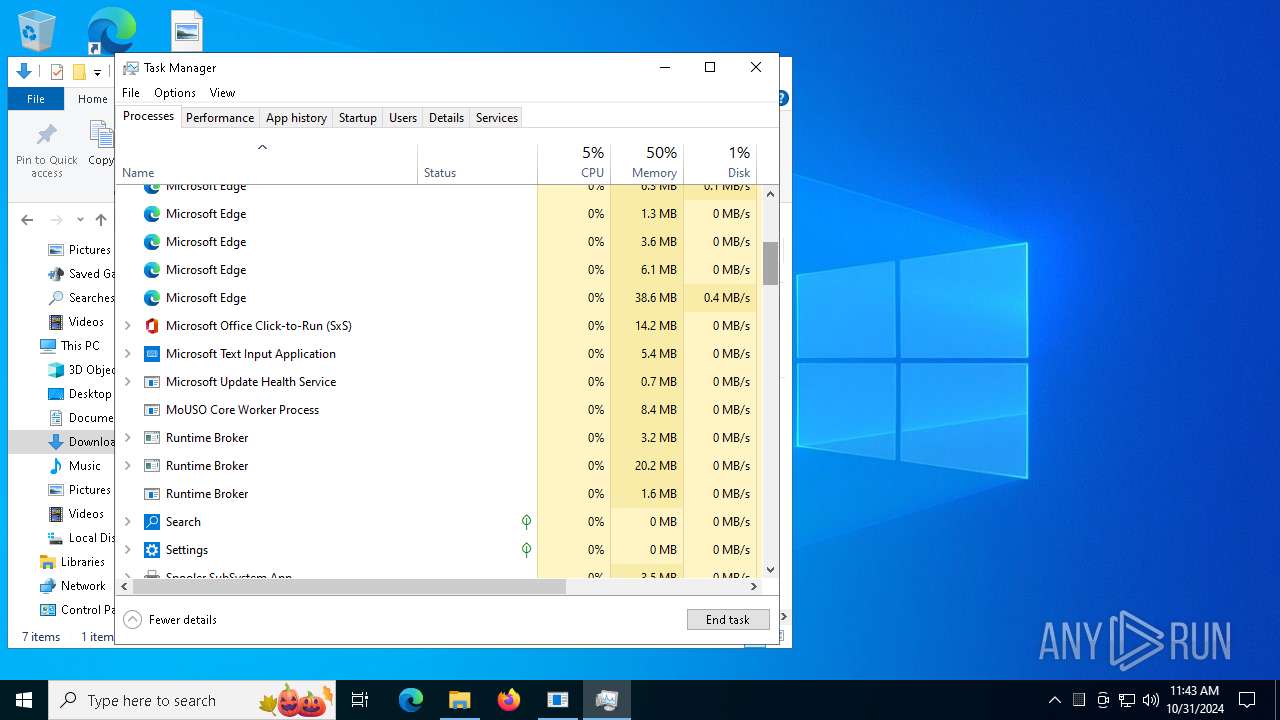The width and height of the screenshot is (1280, 720).
Task: Switch to the Details tab
Action: pyautogui.click(x=446, y=117)
